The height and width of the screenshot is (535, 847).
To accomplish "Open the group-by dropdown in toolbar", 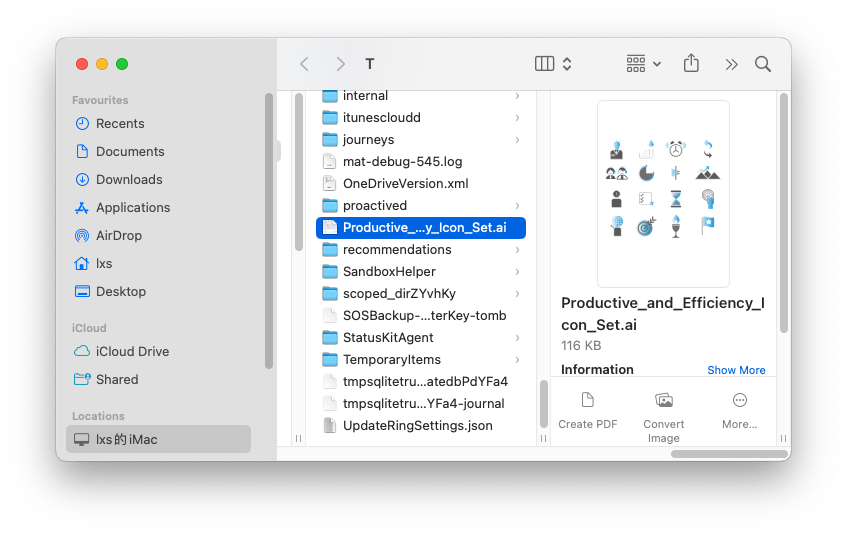I will point(643,64).
